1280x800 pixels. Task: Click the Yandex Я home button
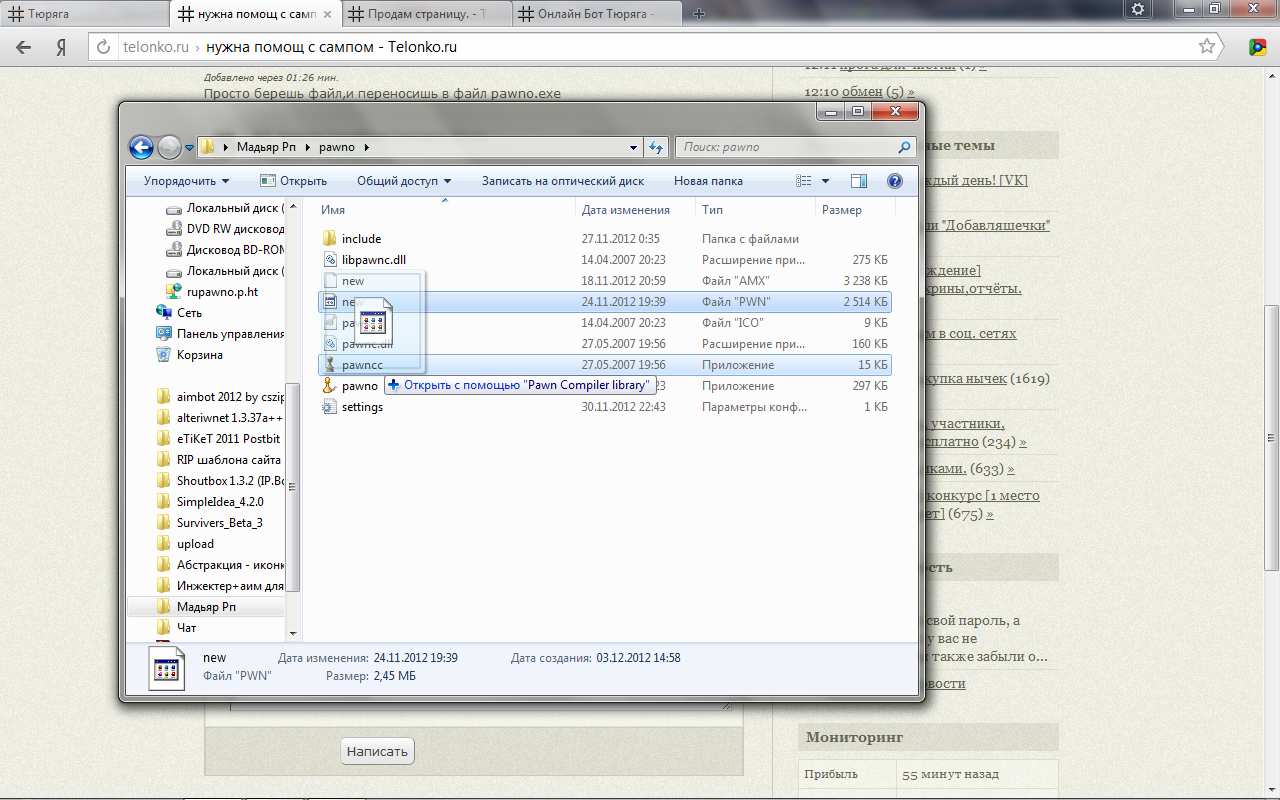61,47
